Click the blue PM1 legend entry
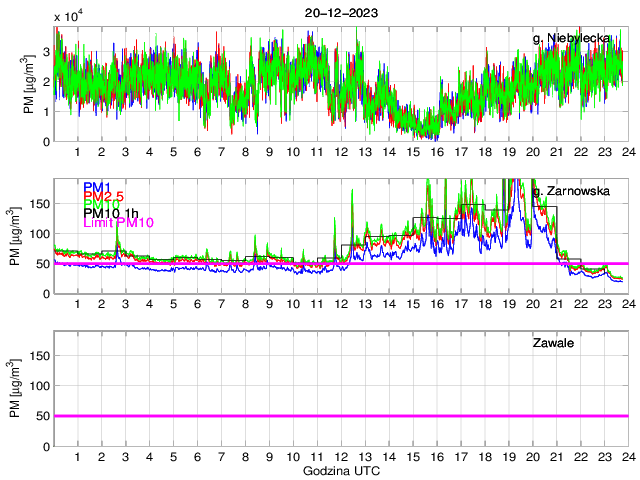 click(x=97, y=187)
